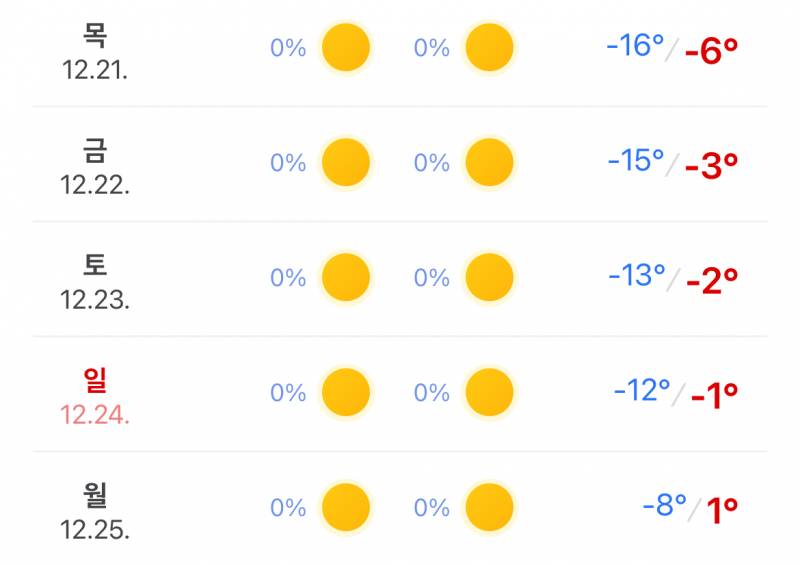Click the red -3° high temperature

tap(712, 166)
